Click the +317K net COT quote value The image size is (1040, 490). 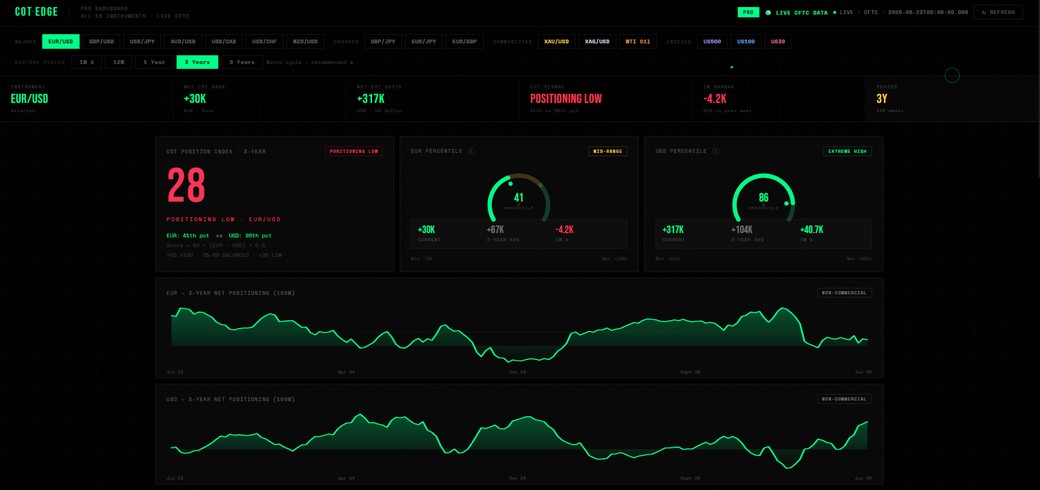[370, 99]
